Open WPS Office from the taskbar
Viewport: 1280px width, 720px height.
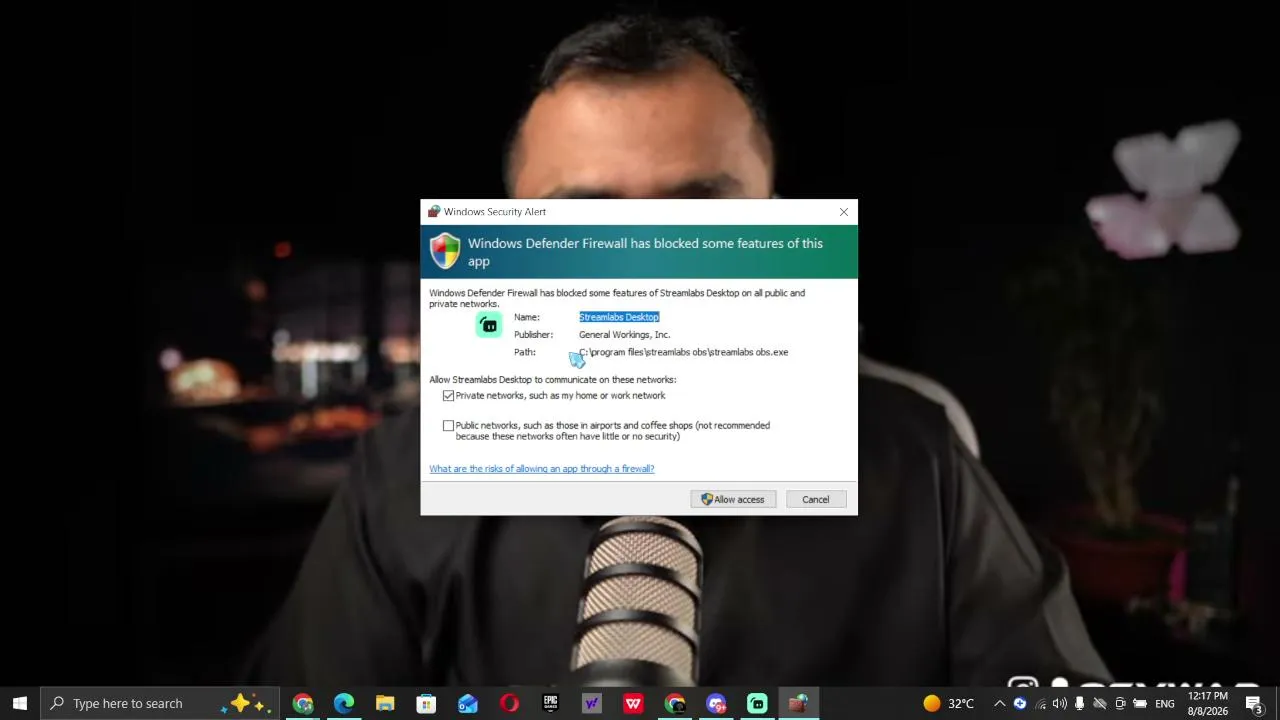633,703
